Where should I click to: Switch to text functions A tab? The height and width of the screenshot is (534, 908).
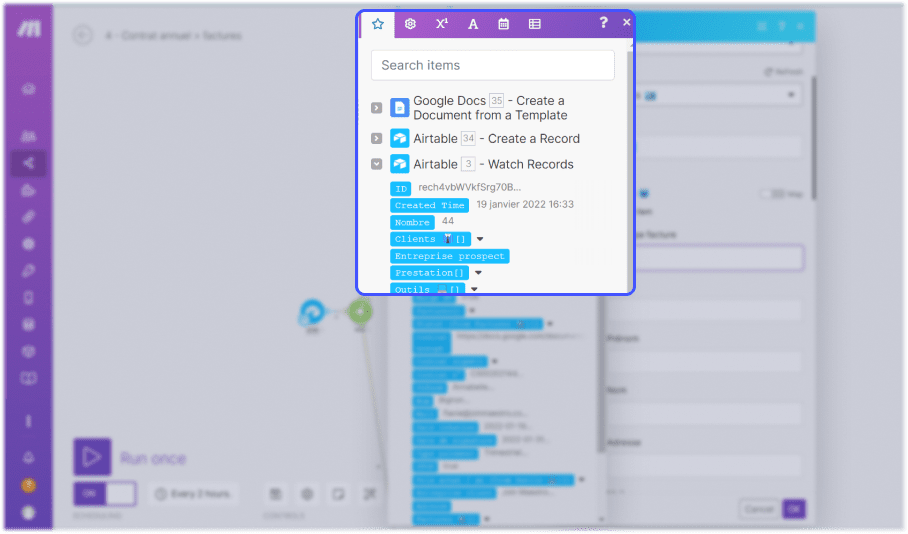pos(473,24)
